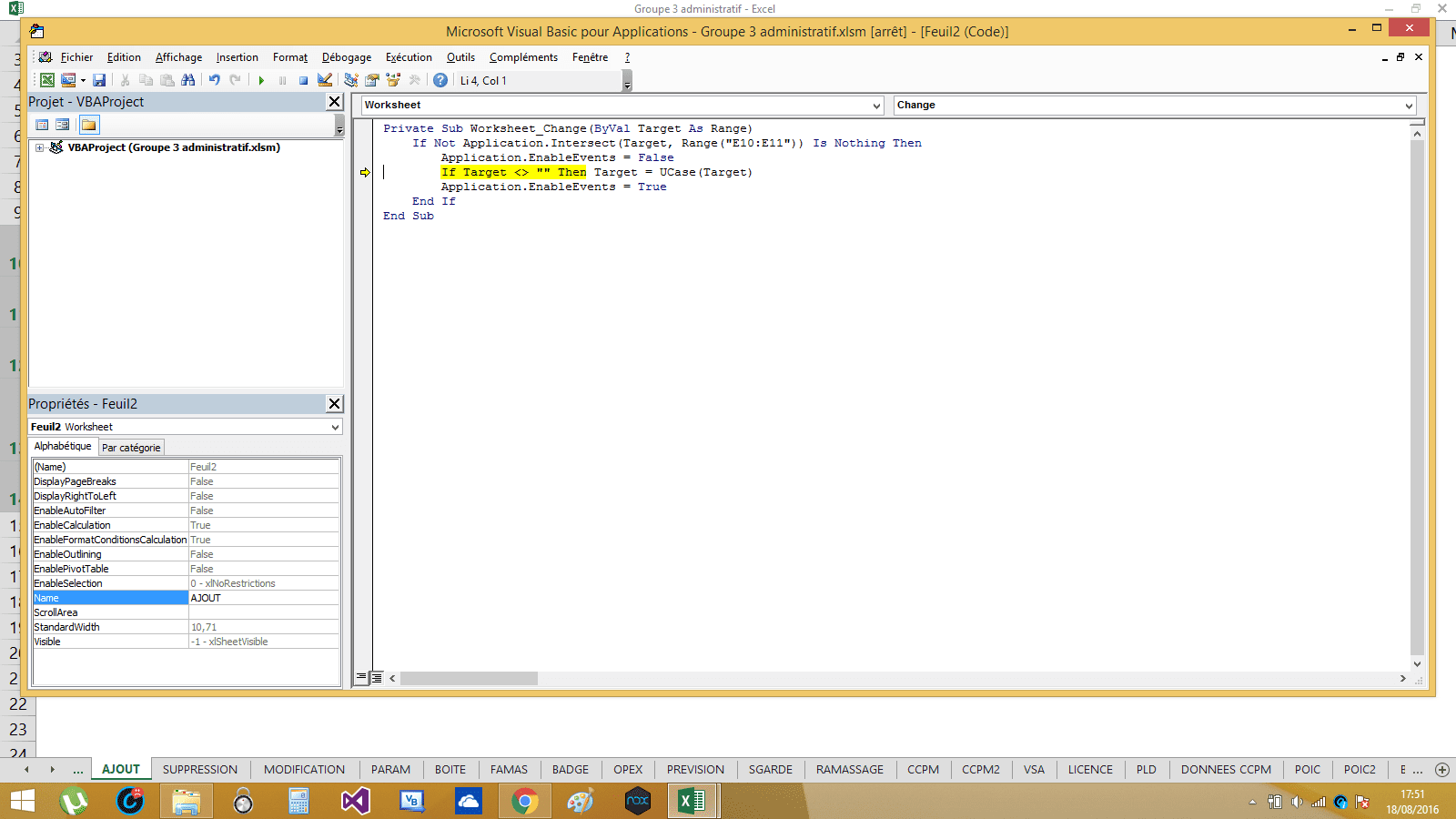The height and width of the screenshot is (819, 1456).
Task: Open the Worksheet object dropdown
Action: (876, 106)
